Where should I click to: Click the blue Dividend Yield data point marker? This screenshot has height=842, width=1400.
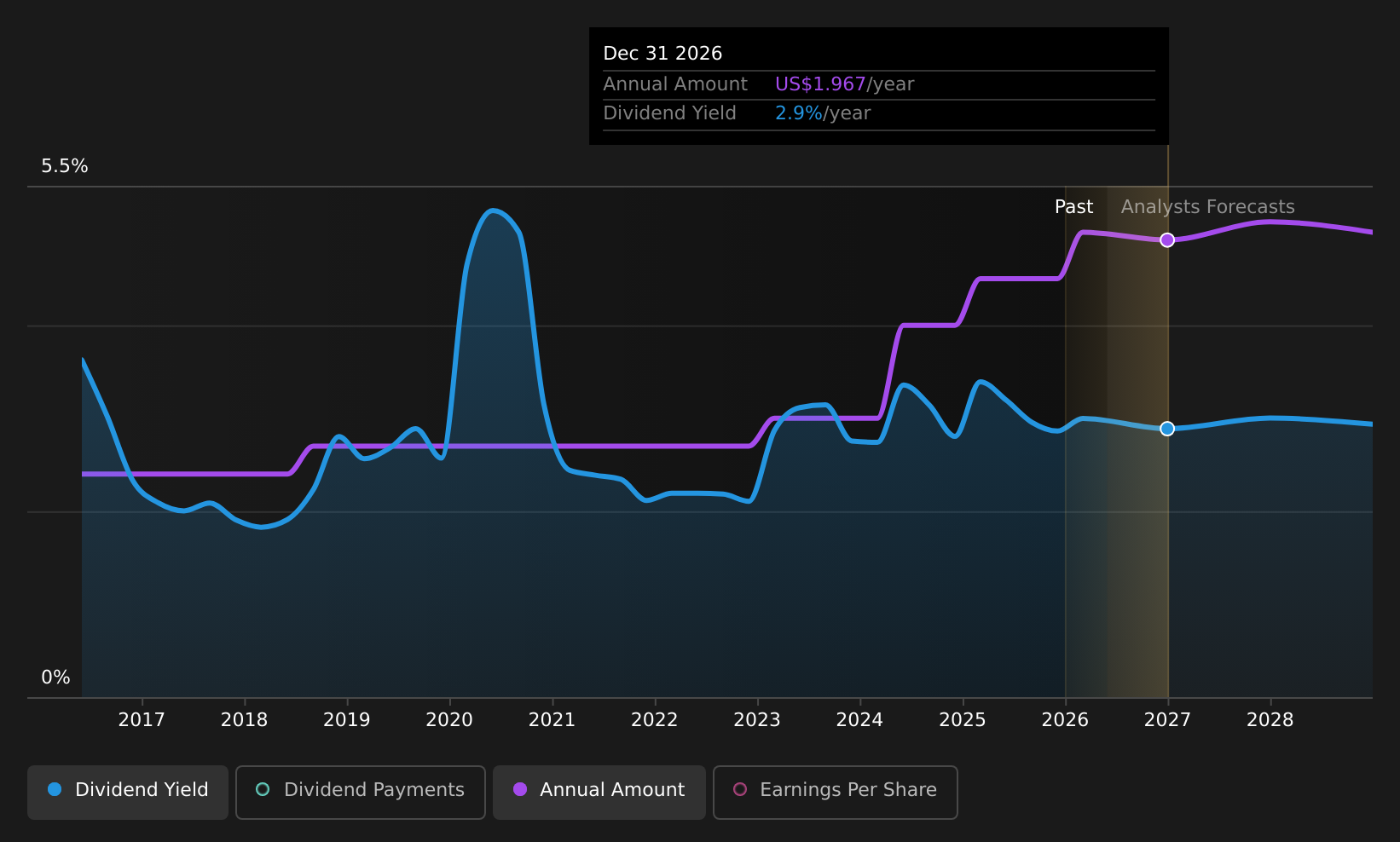1167,429
